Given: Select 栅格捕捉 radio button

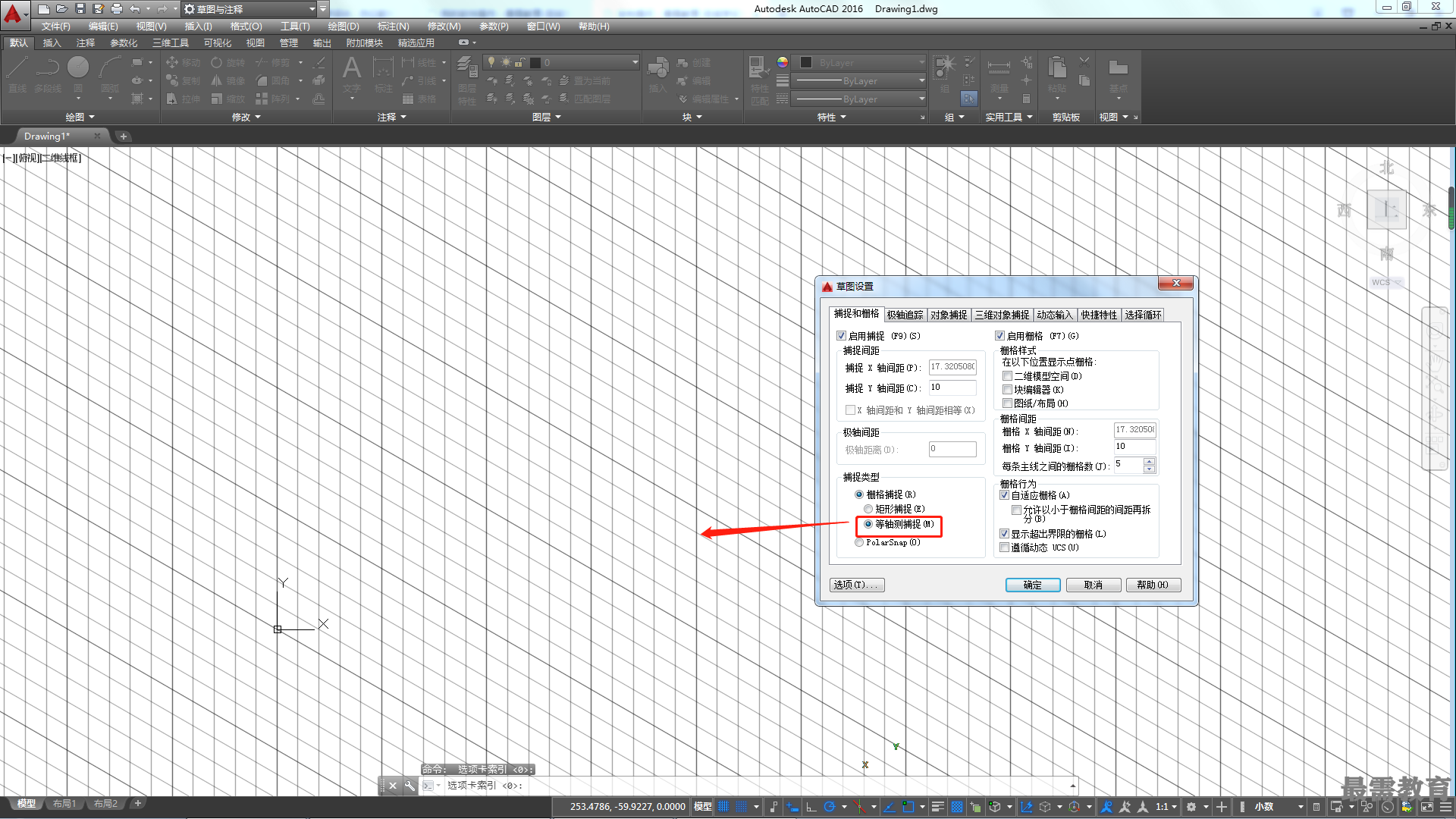Looking at the screenshot, I should click(x=859, y=494).
